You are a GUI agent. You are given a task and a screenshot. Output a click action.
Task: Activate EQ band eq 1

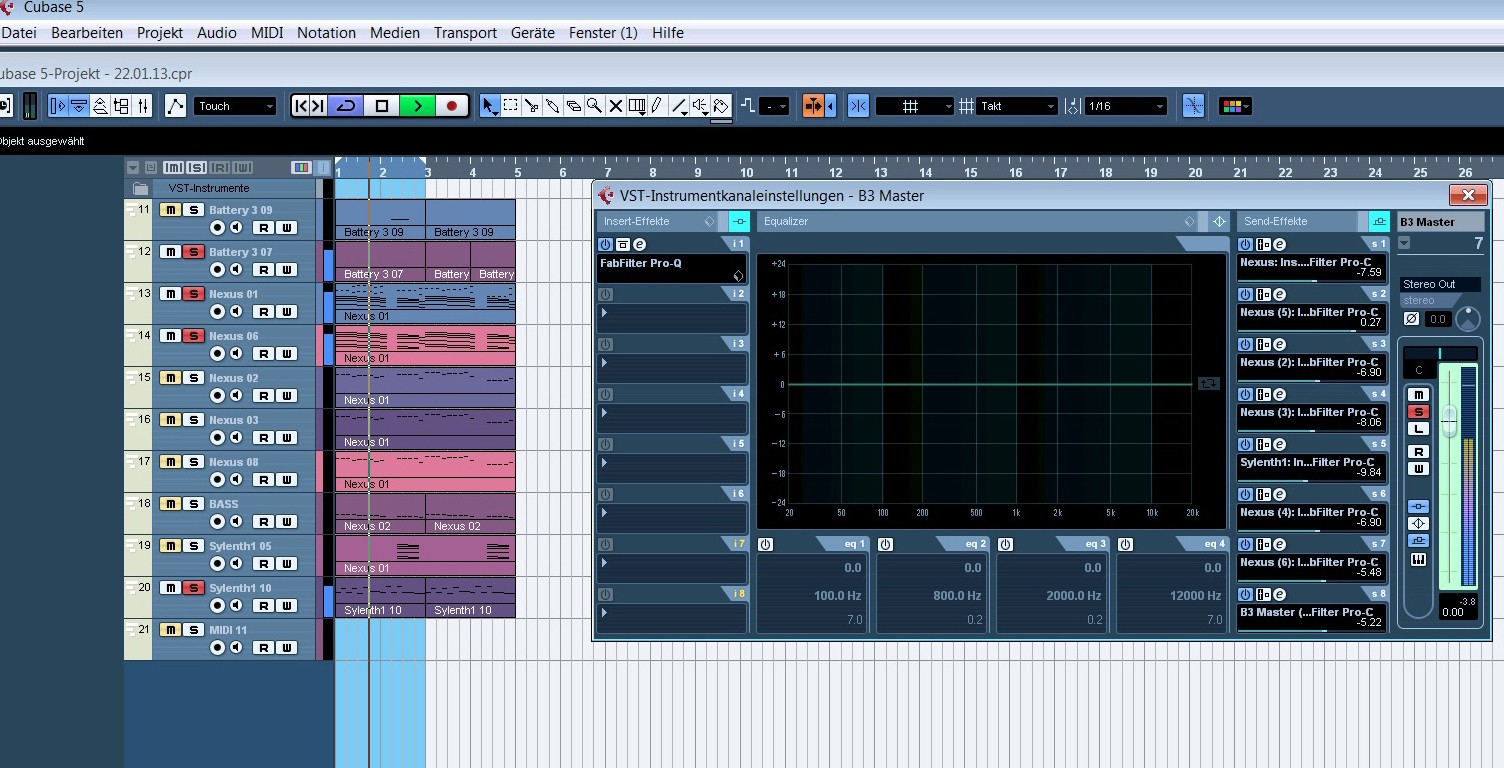[x=765, y=544]
